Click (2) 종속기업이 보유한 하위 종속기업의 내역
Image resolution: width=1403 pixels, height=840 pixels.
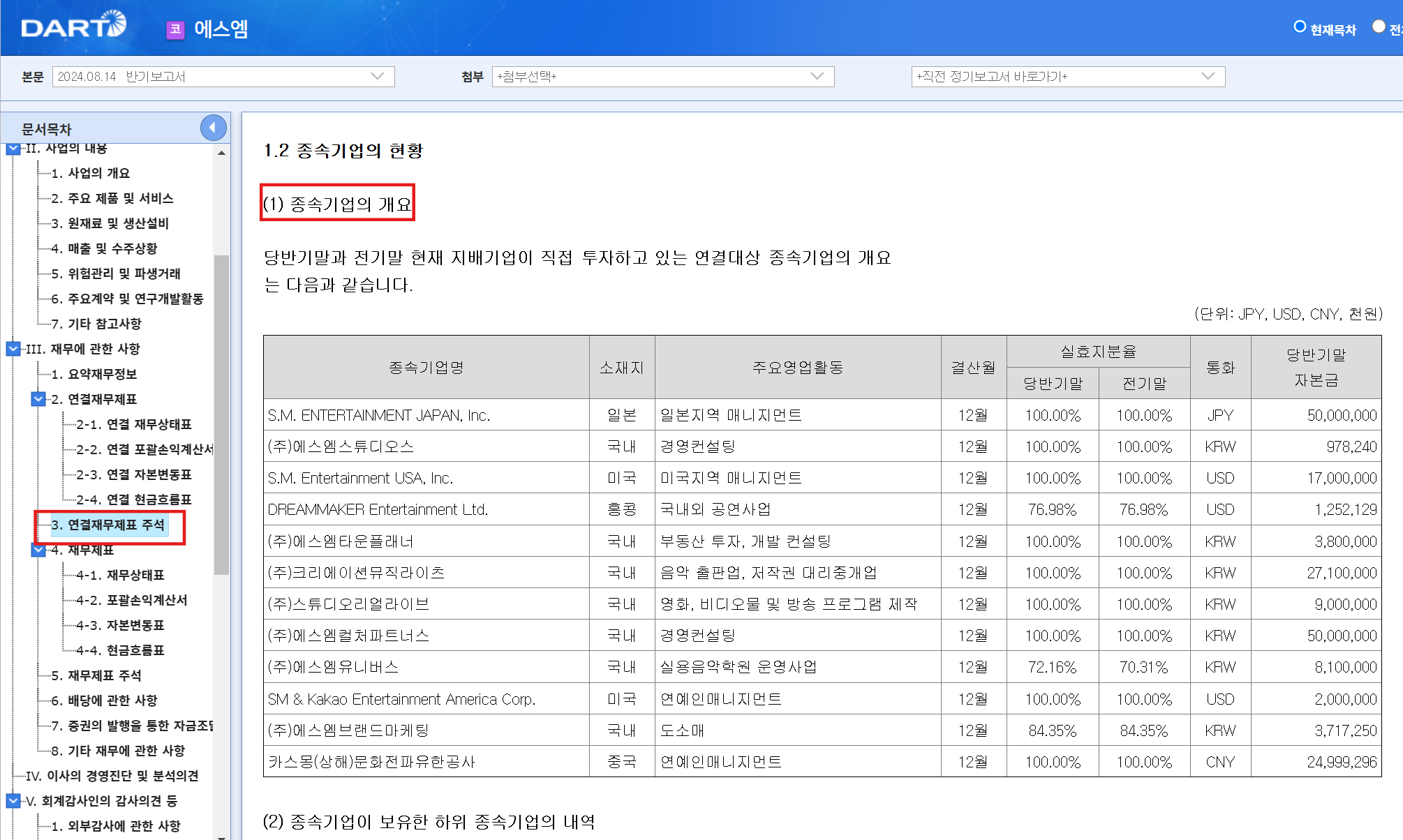(x=429, y=822)
